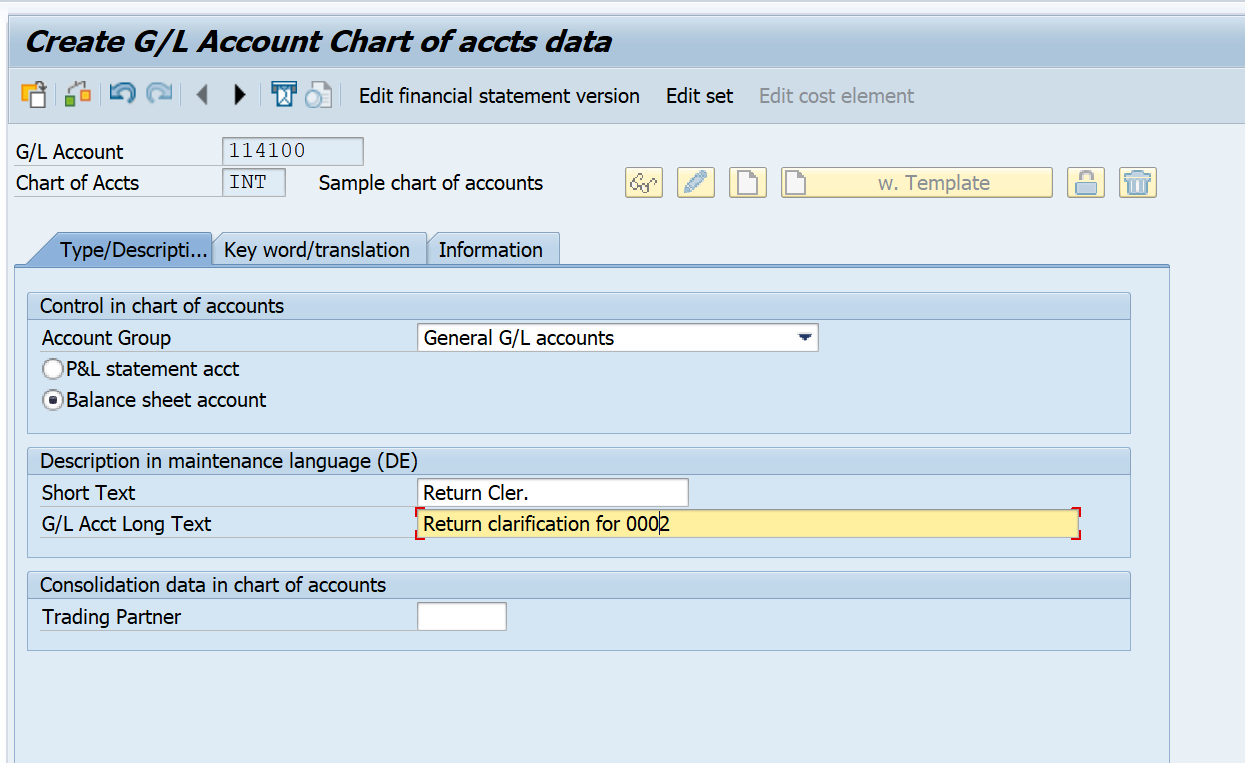Open the Information tab
The image size is (1245, 763).
[491, 250]
